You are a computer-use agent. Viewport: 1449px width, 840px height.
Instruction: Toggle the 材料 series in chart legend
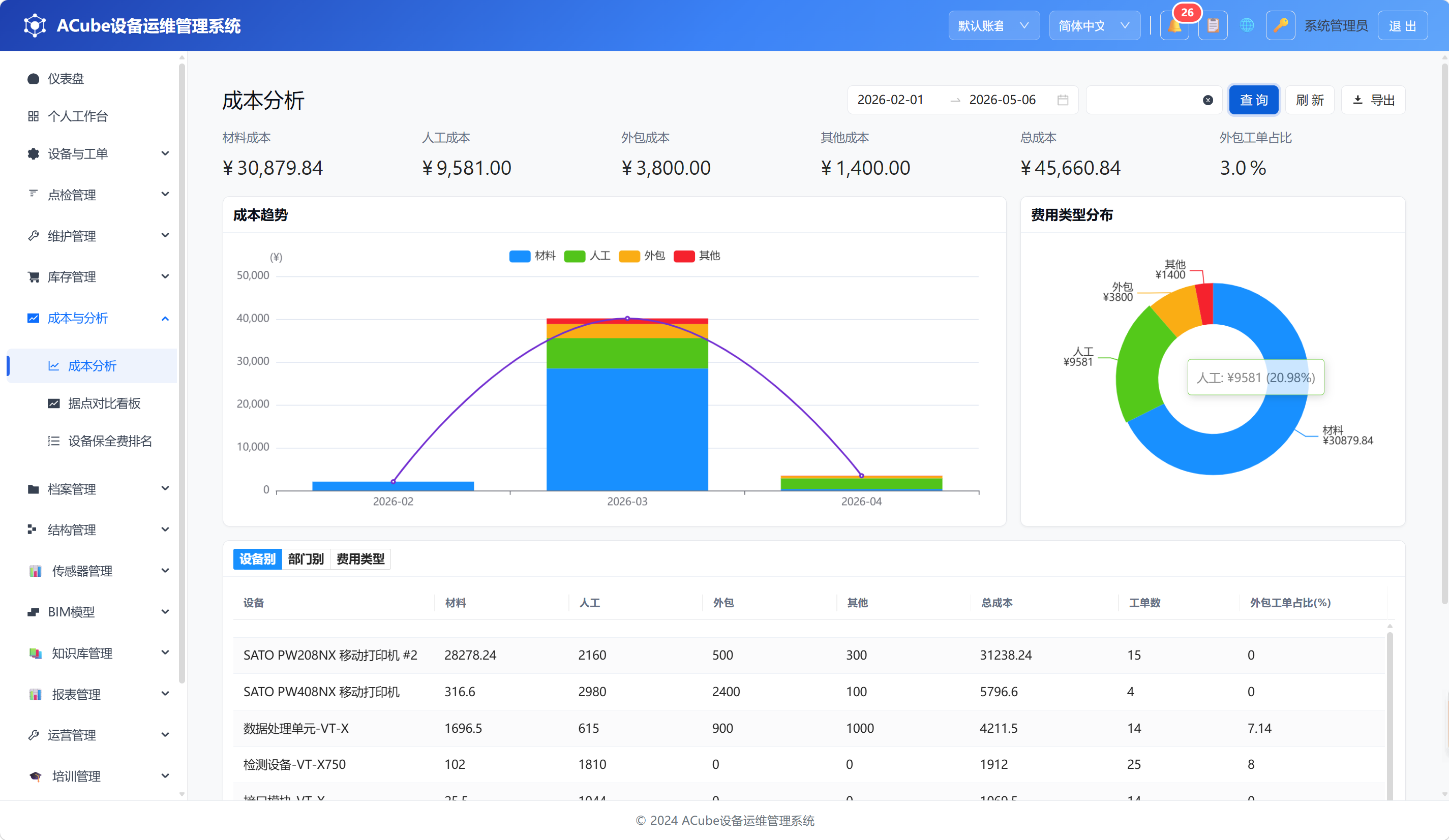click(x=532, y=256)
